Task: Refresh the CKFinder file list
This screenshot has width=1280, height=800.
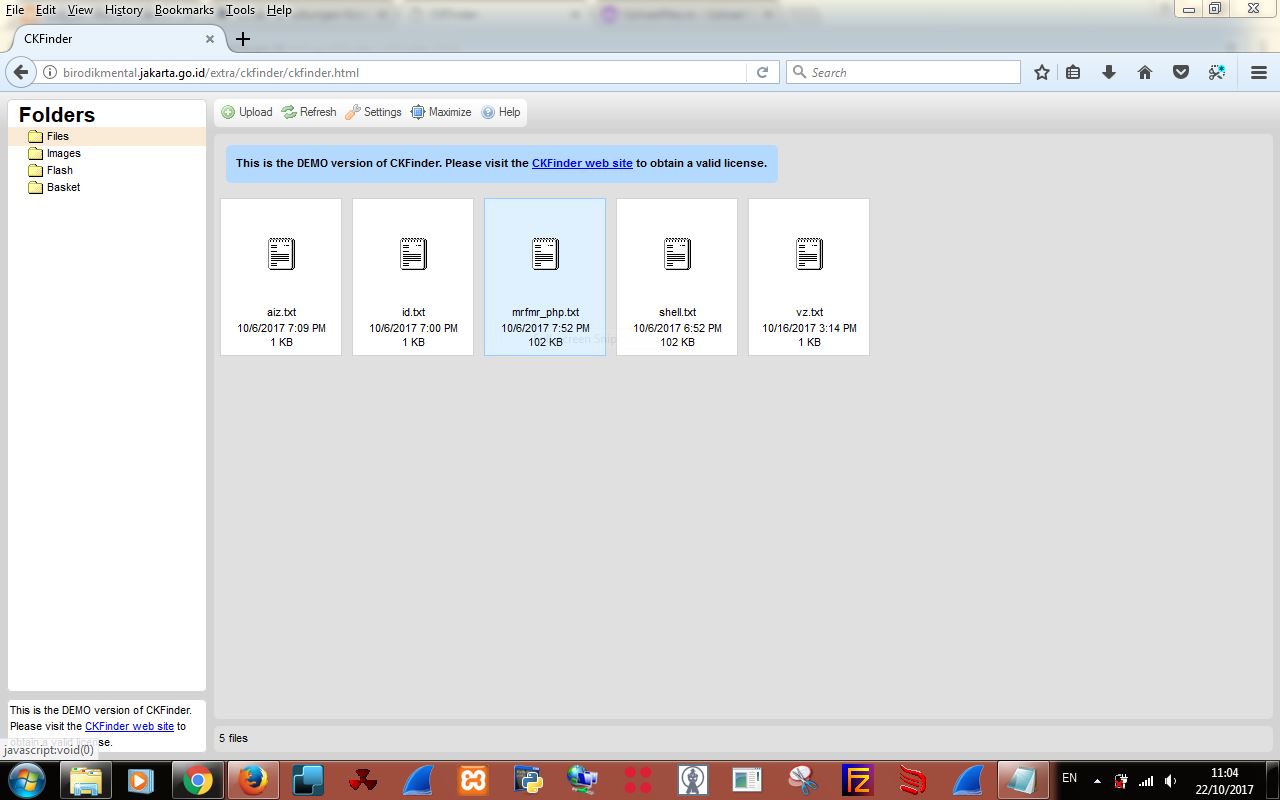Action: [x=309, y=112]
